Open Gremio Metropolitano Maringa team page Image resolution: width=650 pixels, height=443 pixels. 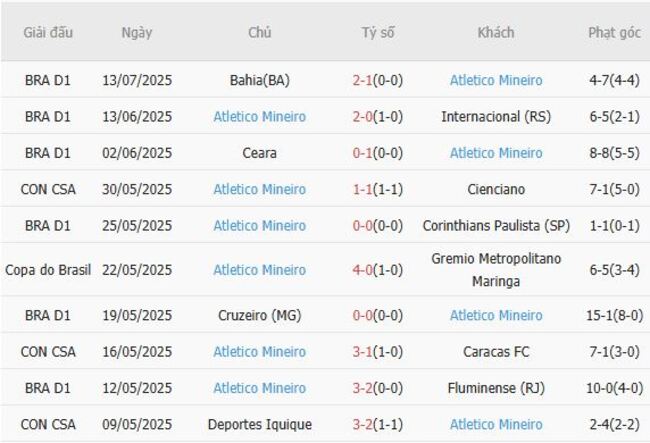coord(496,270)
